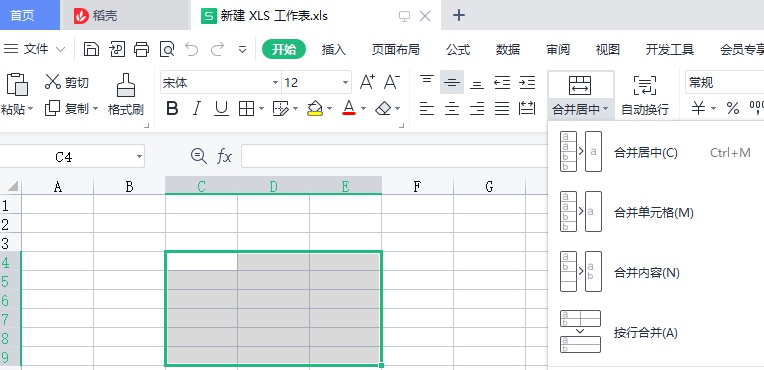Switch to the 页面布局 tab
The height and width of the screenshot is (370, 764).
395,50
